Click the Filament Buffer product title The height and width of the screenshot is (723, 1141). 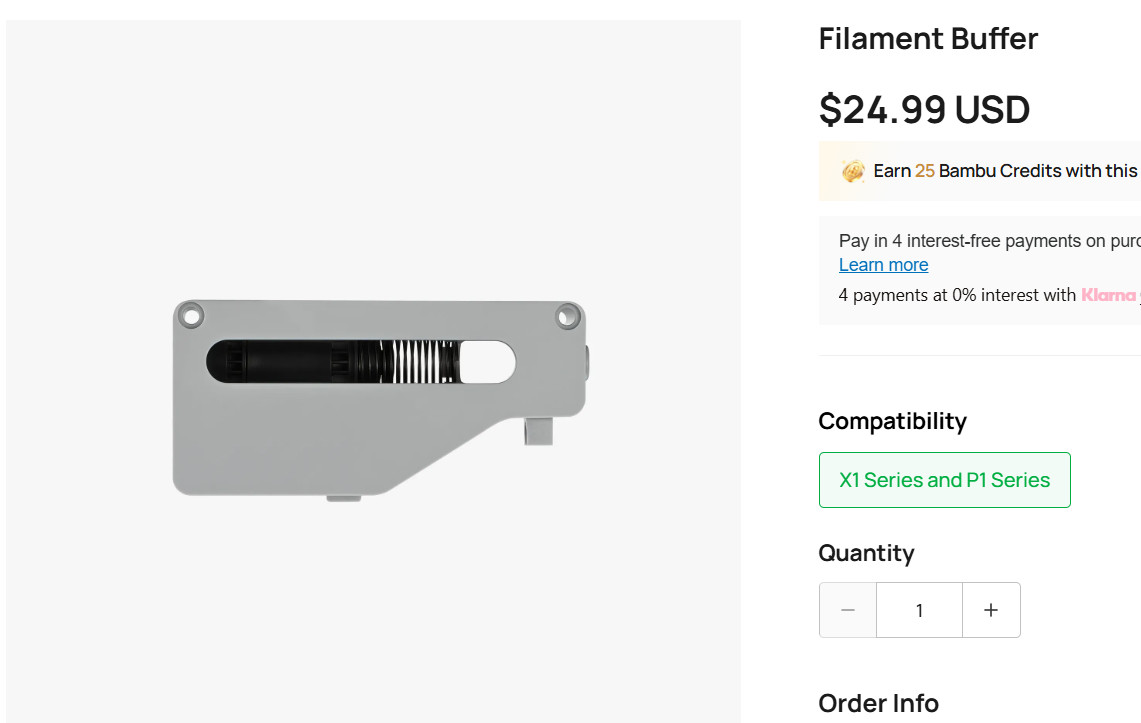[928, 39]
